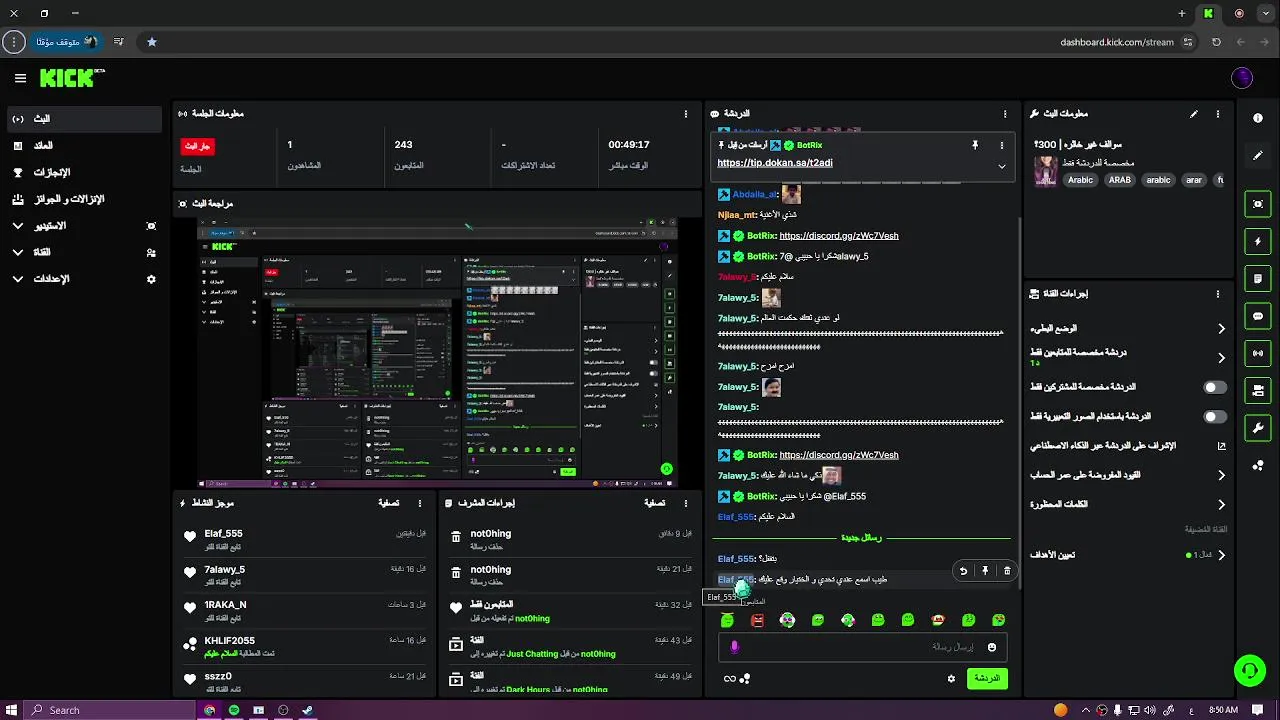
Task: Open the goals setting arrow
Action: (1221, 555)
